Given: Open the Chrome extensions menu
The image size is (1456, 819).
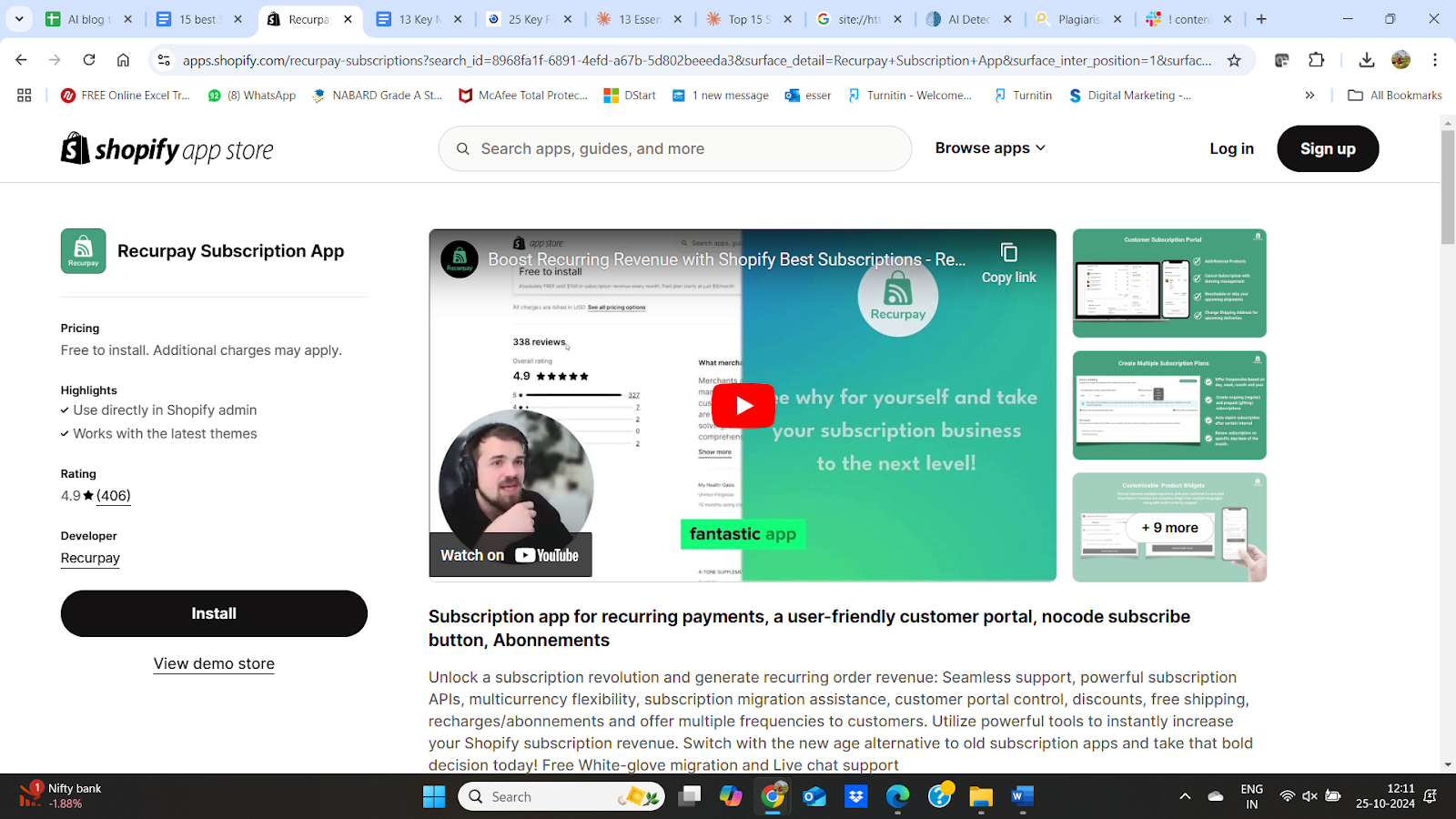Looking at the screenshot, I should [x=1316, y=60].
